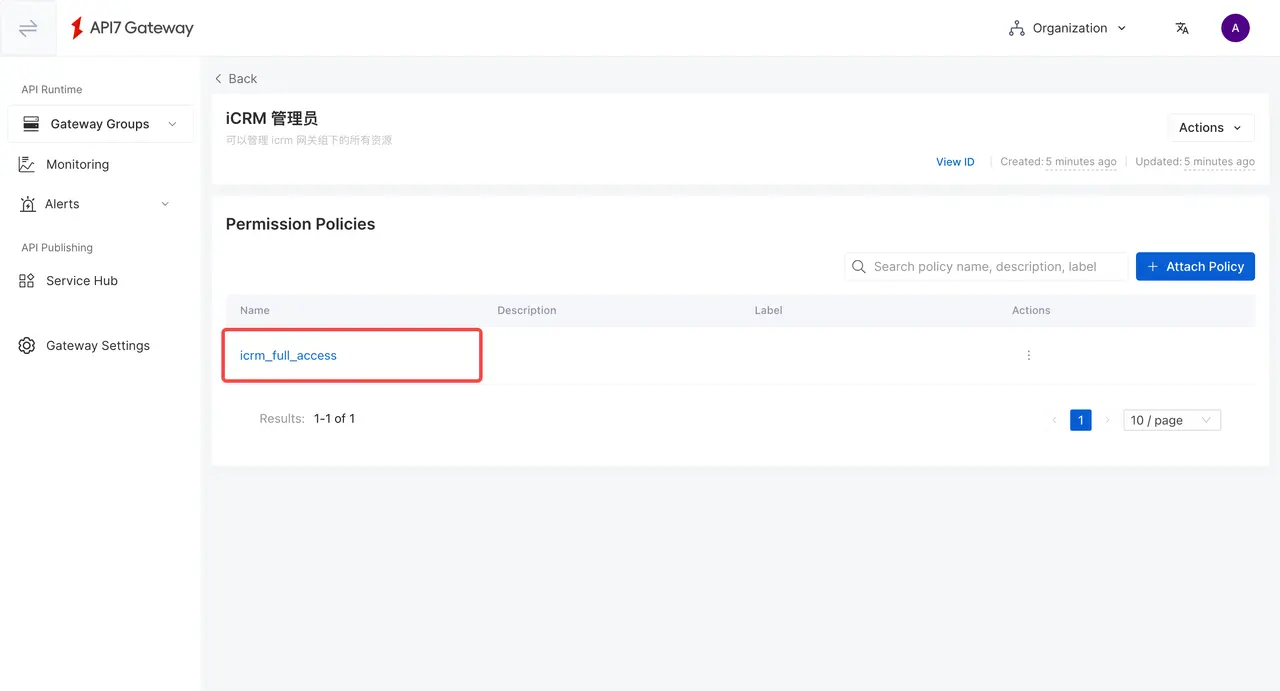Click the Description column header
The width and height of the screenshot is (1280, 691).
point(527,310)
